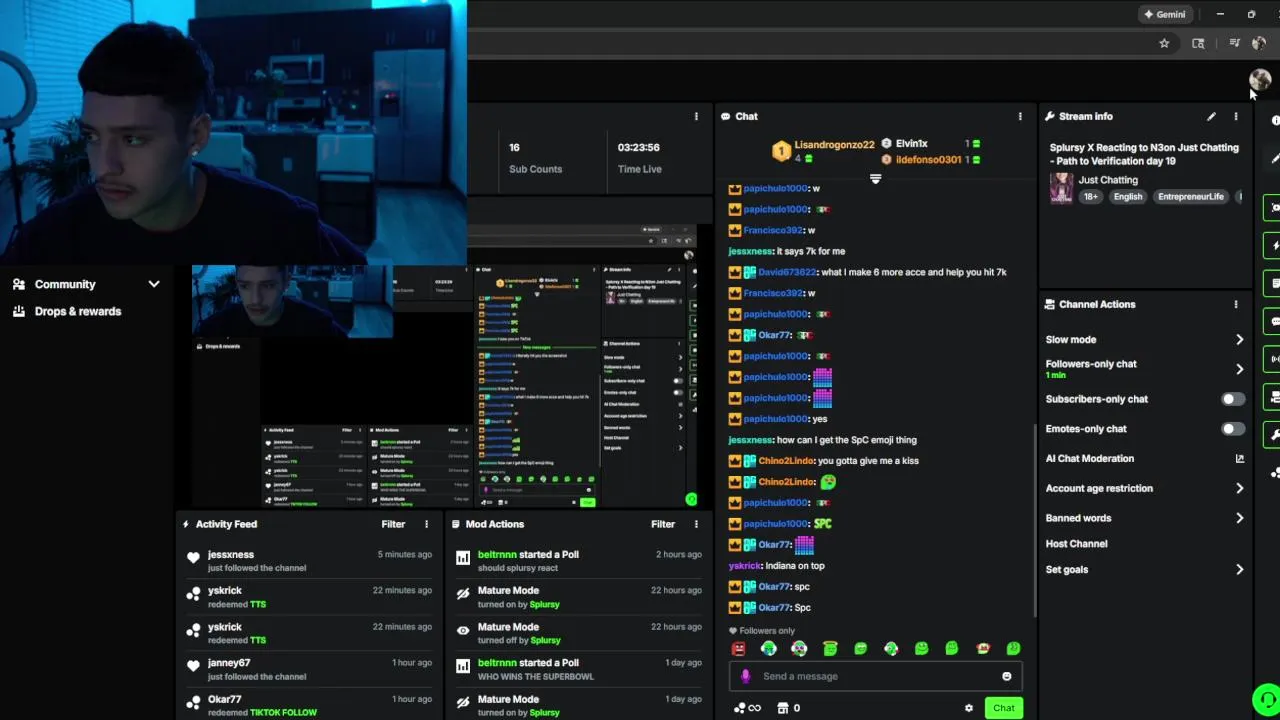Viewport: 1280px width, 720px height.
Task: Open username Chino2Lindo kiss message
Action: pyautogui.click(x=786, y=461)
